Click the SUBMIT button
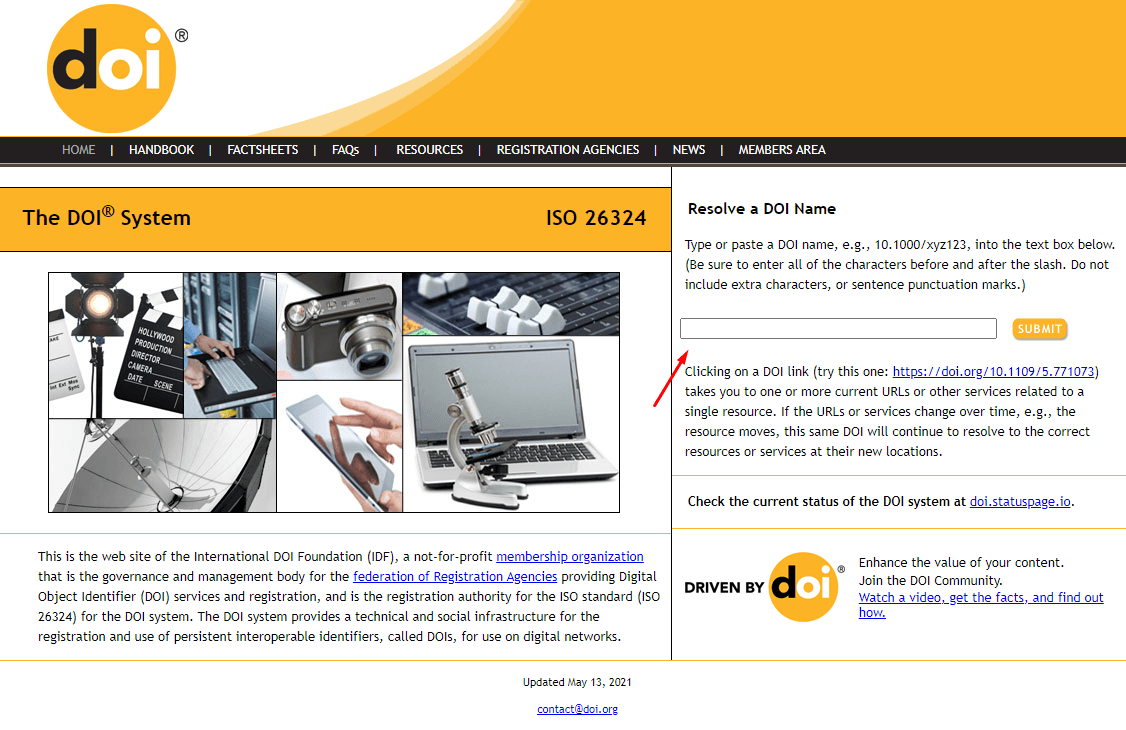The height and width of the screenshot is (730, 1126). coord(1039,329)
